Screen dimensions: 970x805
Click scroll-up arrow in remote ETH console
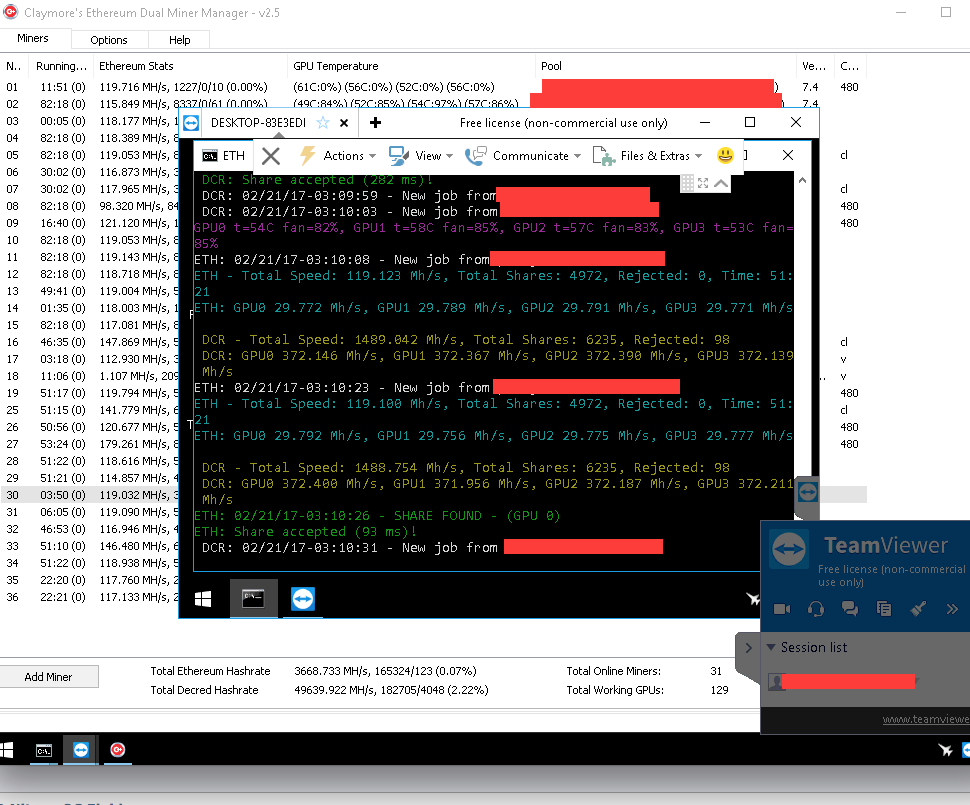802,181
